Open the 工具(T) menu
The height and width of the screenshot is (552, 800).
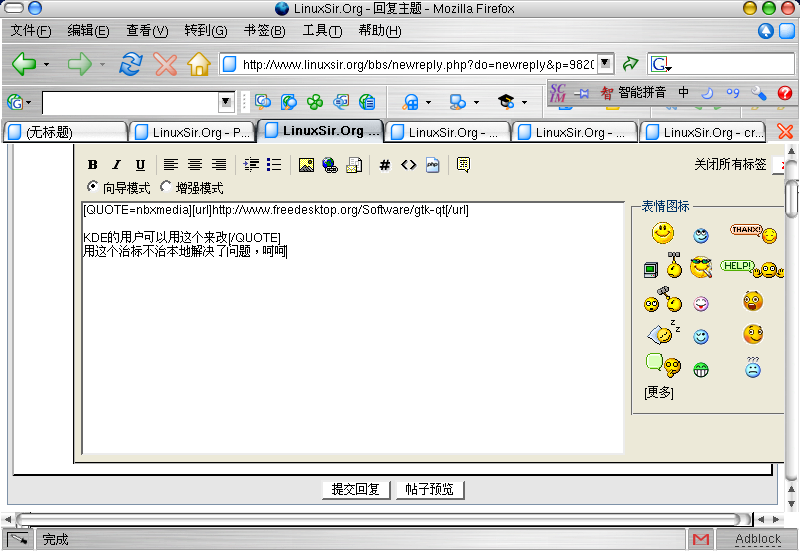click(322, 31)
